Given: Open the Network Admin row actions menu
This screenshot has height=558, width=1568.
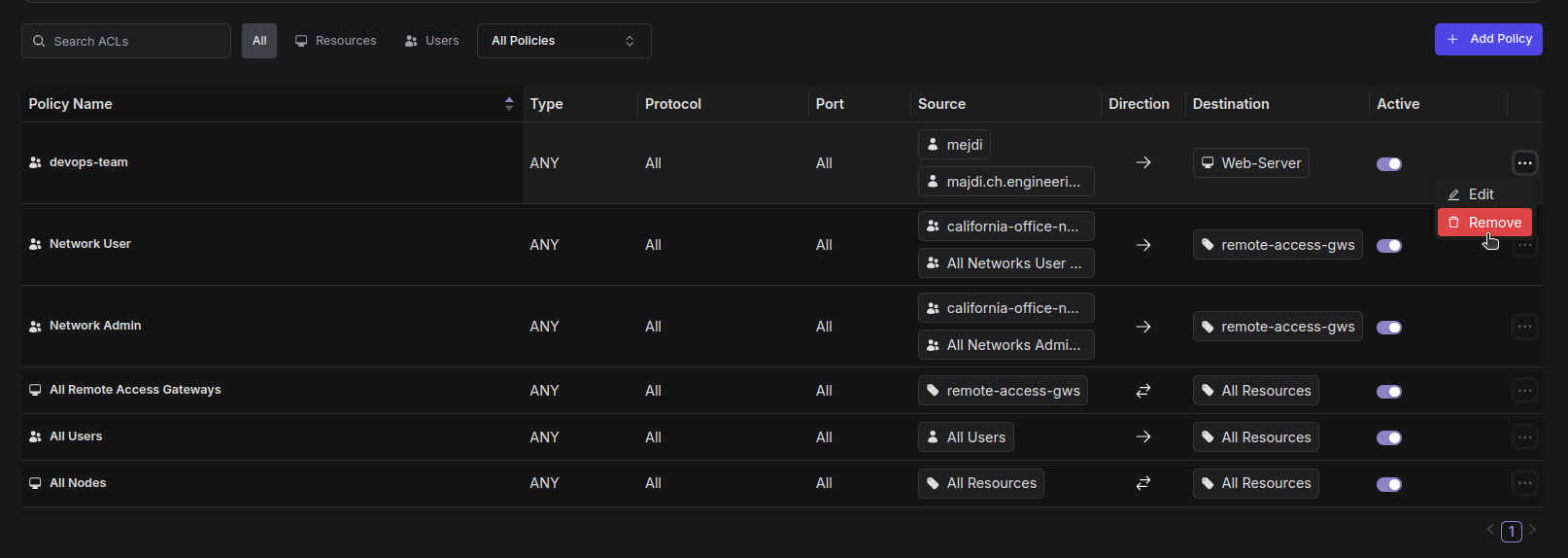Looking at the screenshot, I should click(x=1524, y=327).
